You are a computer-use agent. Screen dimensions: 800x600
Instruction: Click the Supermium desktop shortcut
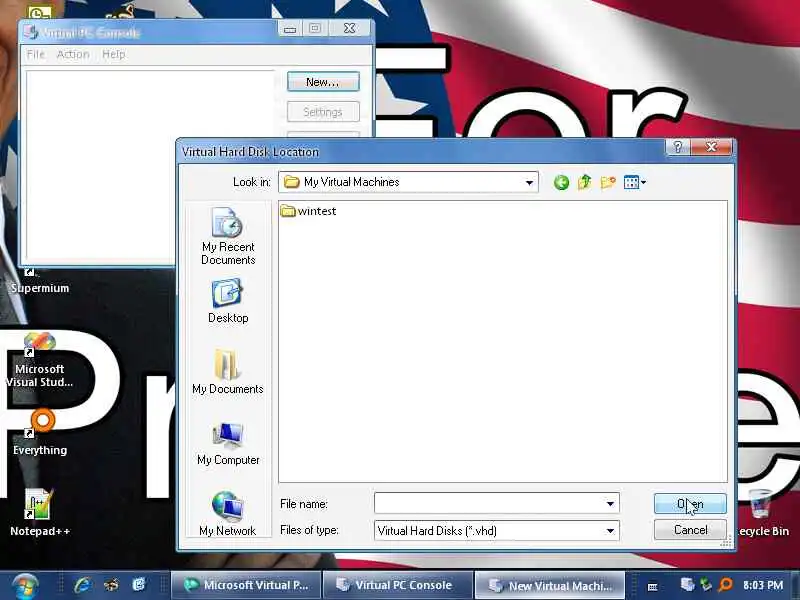(x=39, y=281)
